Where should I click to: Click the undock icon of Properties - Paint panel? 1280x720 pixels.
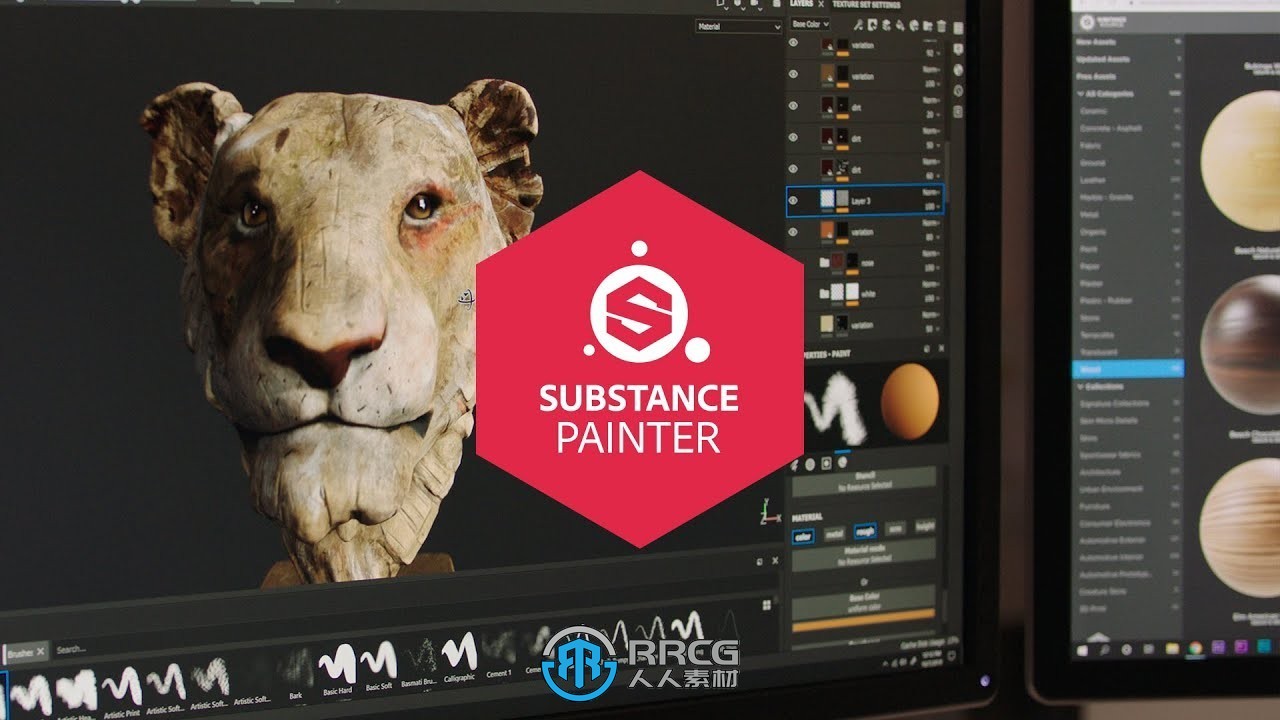tap(926, 348)
